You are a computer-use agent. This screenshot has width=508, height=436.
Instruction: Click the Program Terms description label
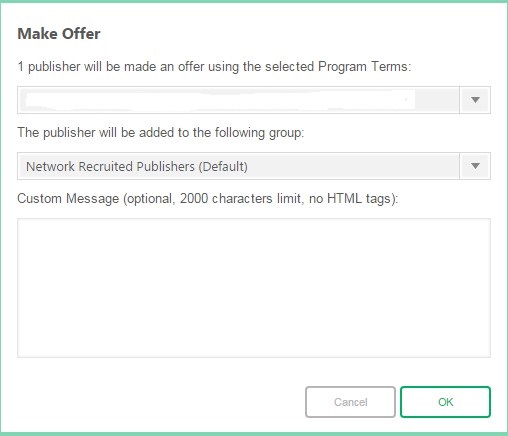[x=214, y=67]
